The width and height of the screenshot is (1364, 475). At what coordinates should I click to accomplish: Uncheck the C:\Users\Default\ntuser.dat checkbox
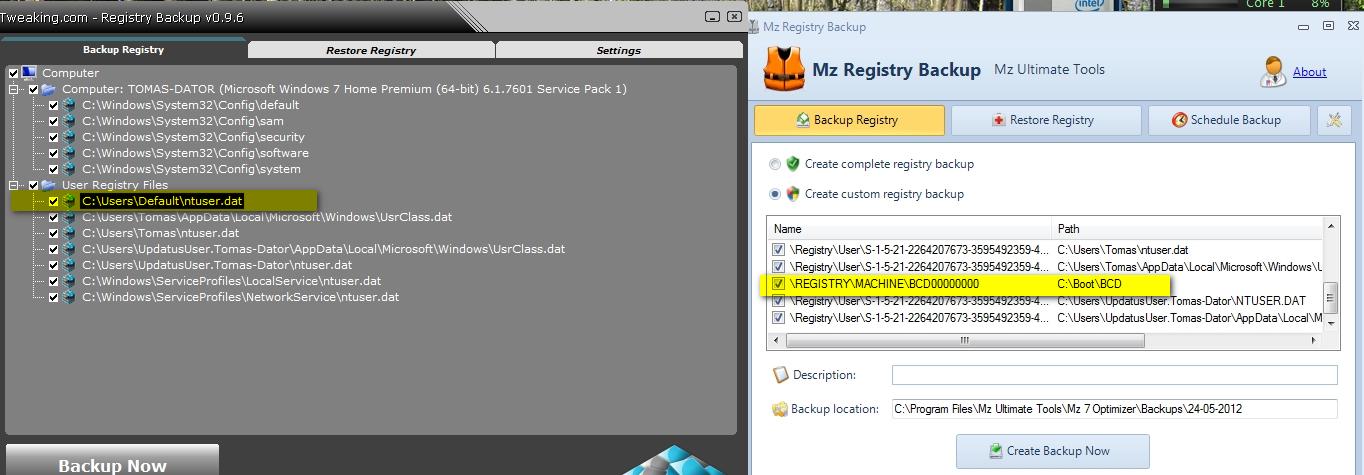click(x=53, y=201)
